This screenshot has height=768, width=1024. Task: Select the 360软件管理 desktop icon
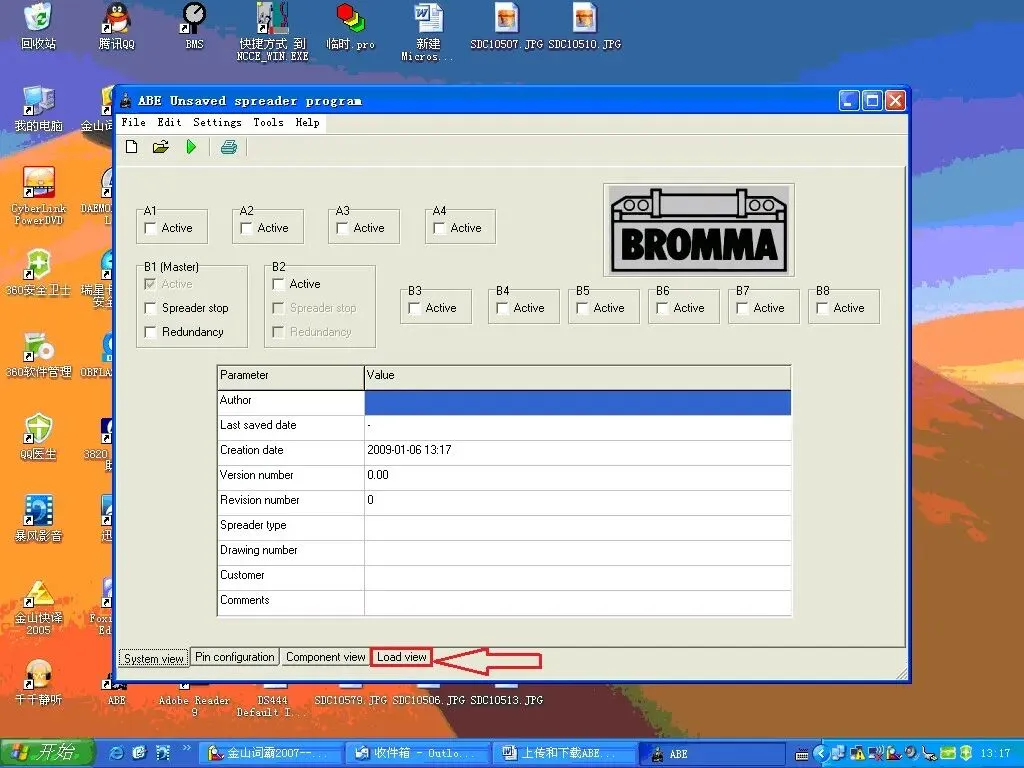(39, 355)
